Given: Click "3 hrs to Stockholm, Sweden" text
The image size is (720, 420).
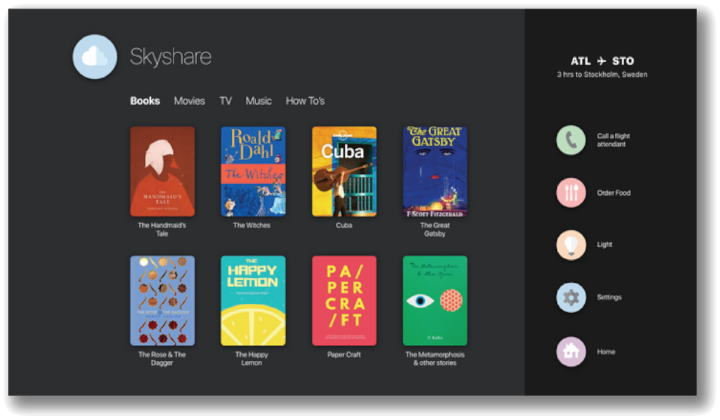Looking at the screenshot, I should (x=602, y=74).
